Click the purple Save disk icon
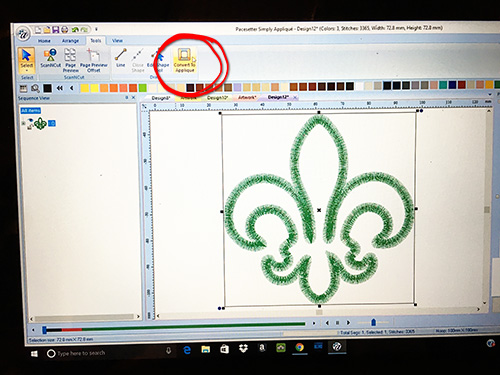The image size is (500, 375). pyautogui.click(x=56, y=30)
